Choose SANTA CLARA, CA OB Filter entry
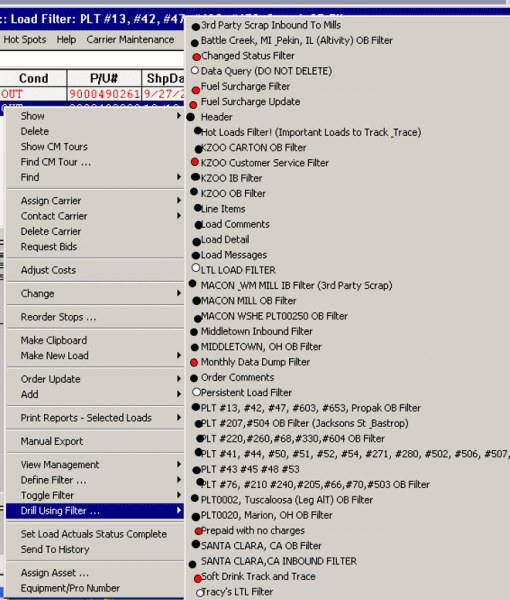Image resolution: width=510 pixels, height=600 pixels. click(261, 546)
